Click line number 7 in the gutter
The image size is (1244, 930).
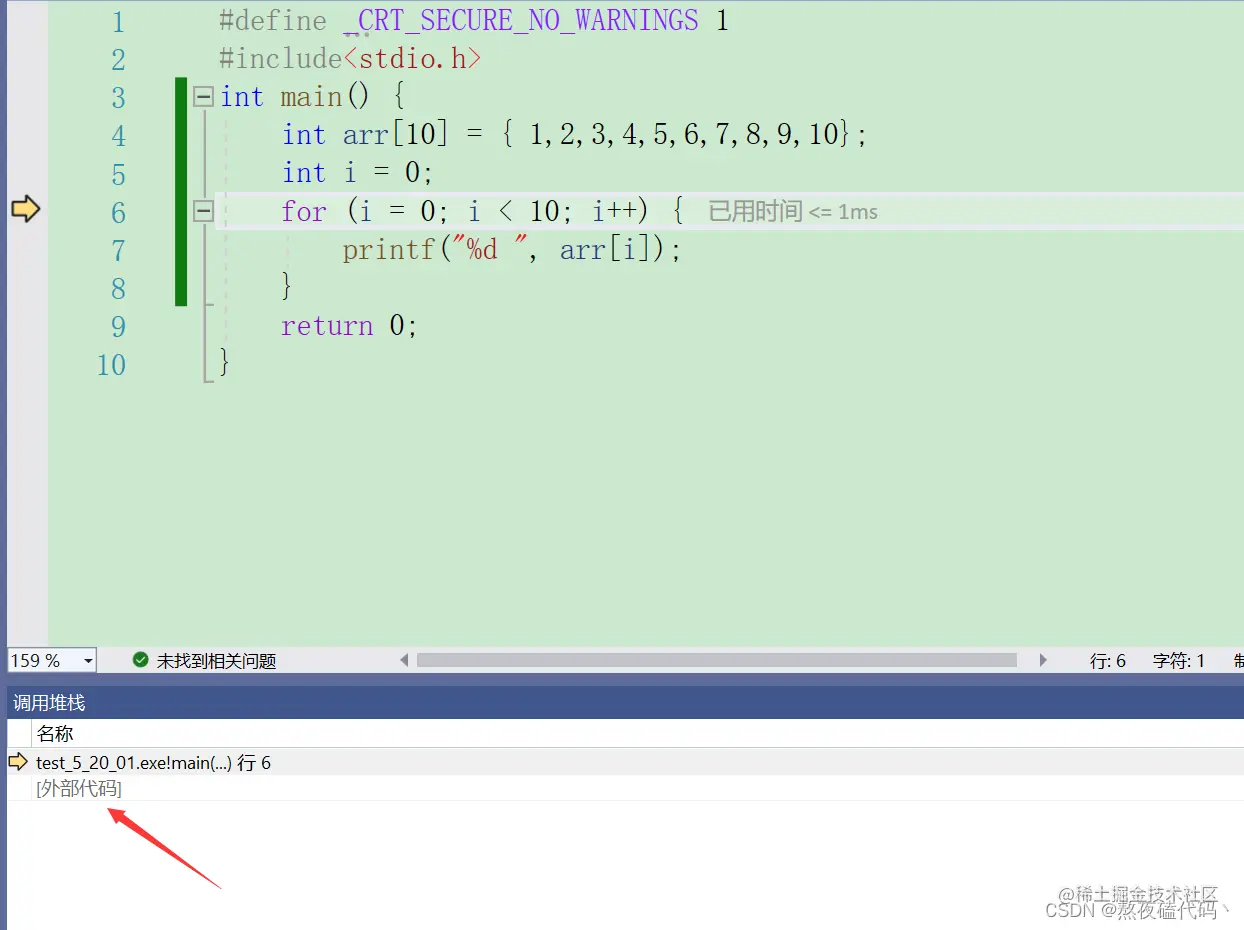[119, 250]
